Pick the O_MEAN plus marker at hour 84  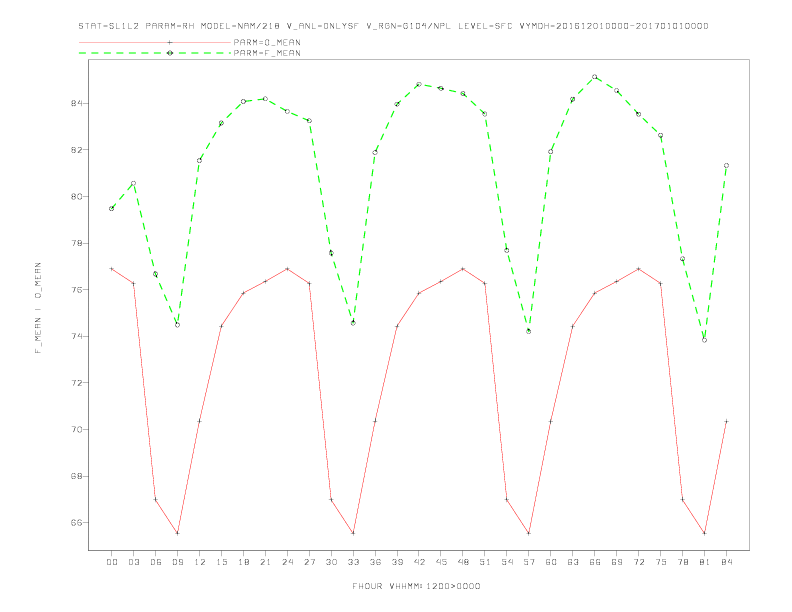pos(726,421)
